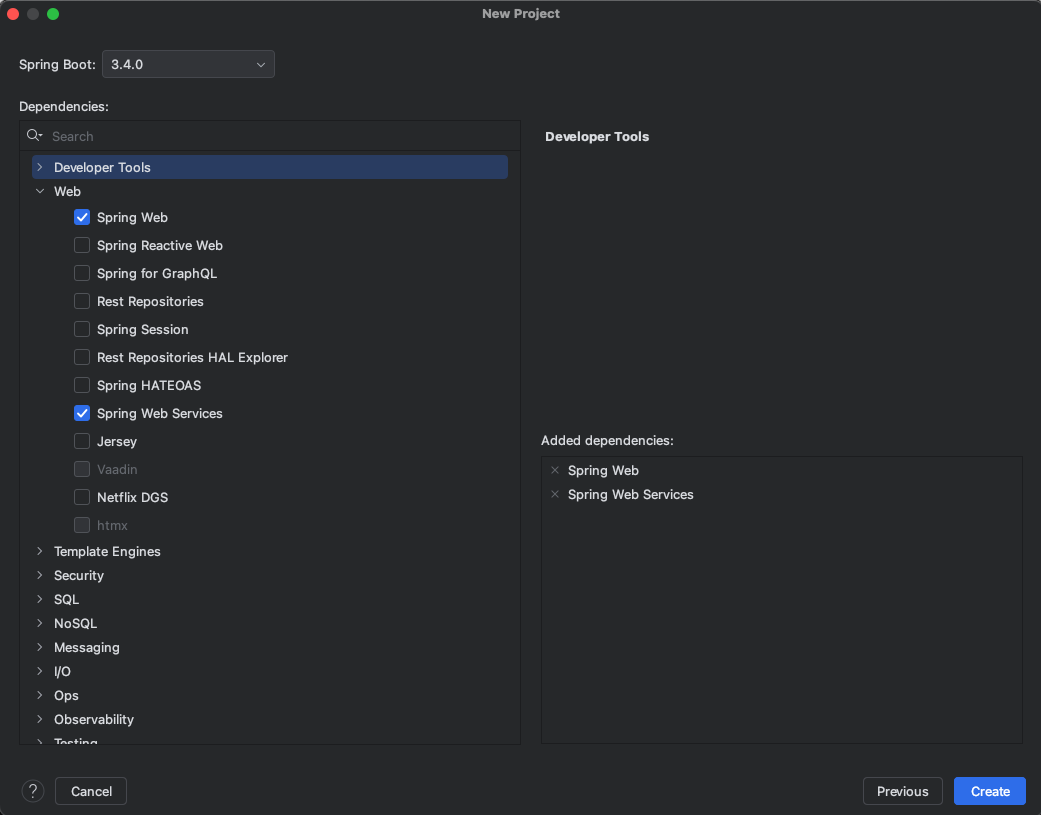Select the Developer Tools tree row label

pos(102,167)
